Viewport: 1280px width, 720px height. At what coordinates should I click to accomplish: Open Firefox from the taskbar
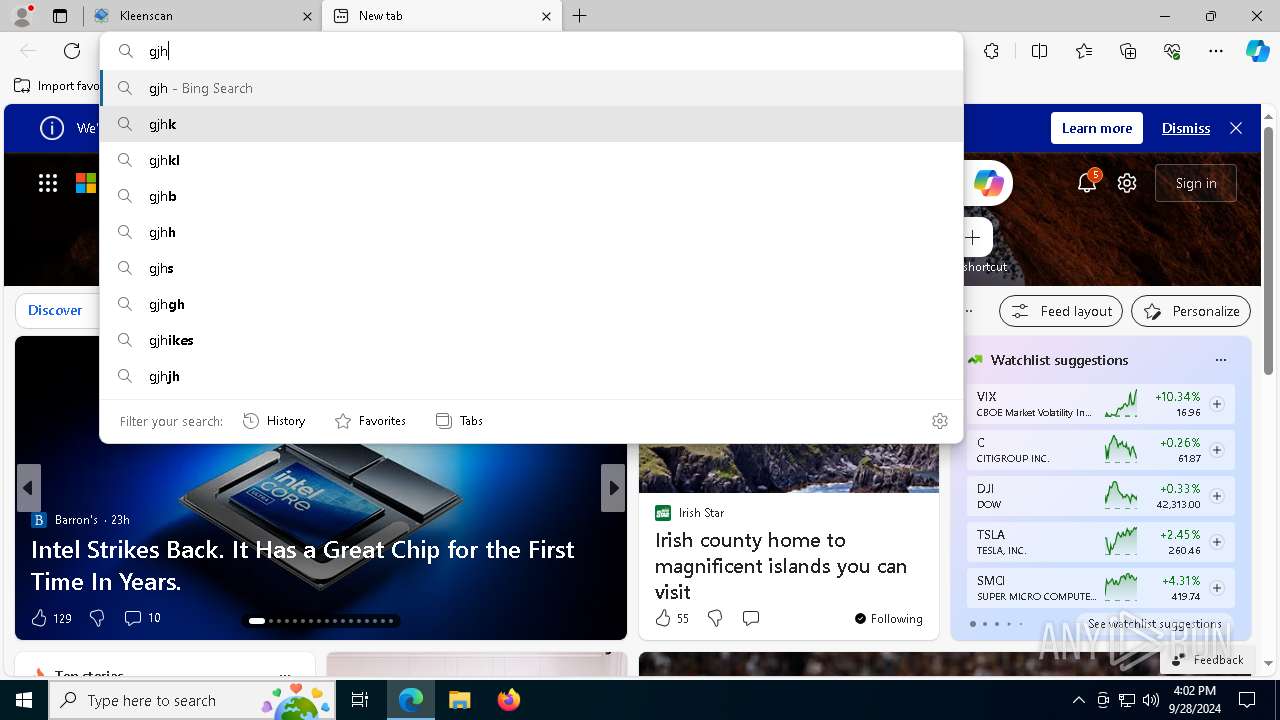(x=509, y=700)
